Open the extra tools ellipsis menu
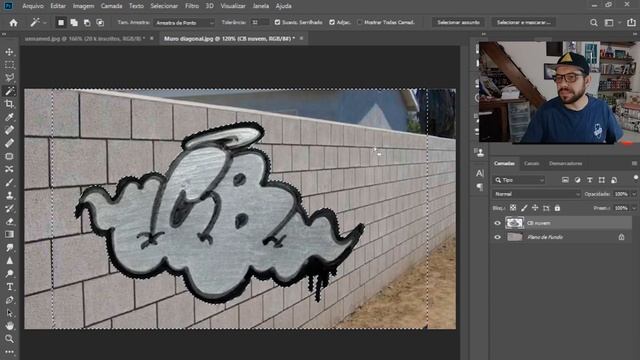Screen dimensions: 640x360 [x=9, y=351]
